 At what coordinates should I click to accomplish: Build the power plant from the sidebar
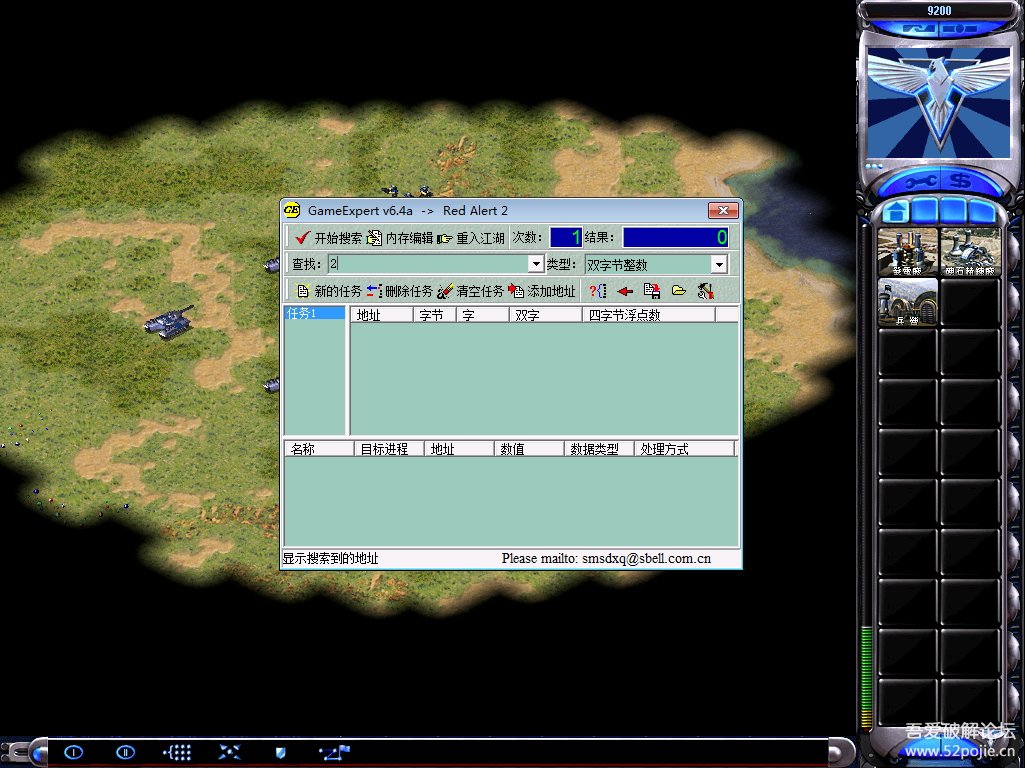tap(907, 252)
